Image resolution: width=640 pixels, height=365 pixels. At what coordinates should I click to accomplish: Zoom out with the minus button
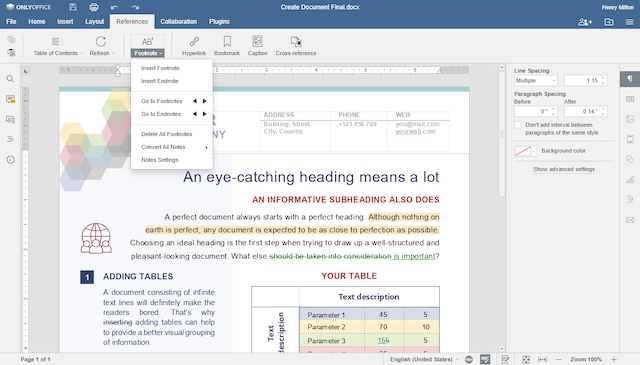pos(559,359)
